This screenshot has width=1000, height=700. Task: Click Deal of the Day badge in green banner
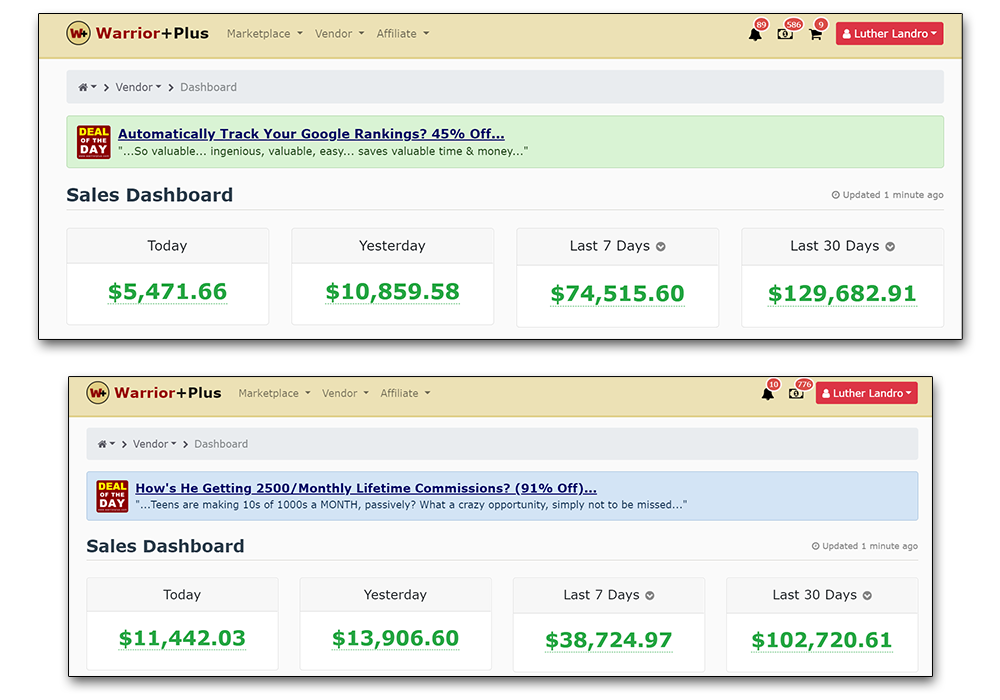coord(94,142)
